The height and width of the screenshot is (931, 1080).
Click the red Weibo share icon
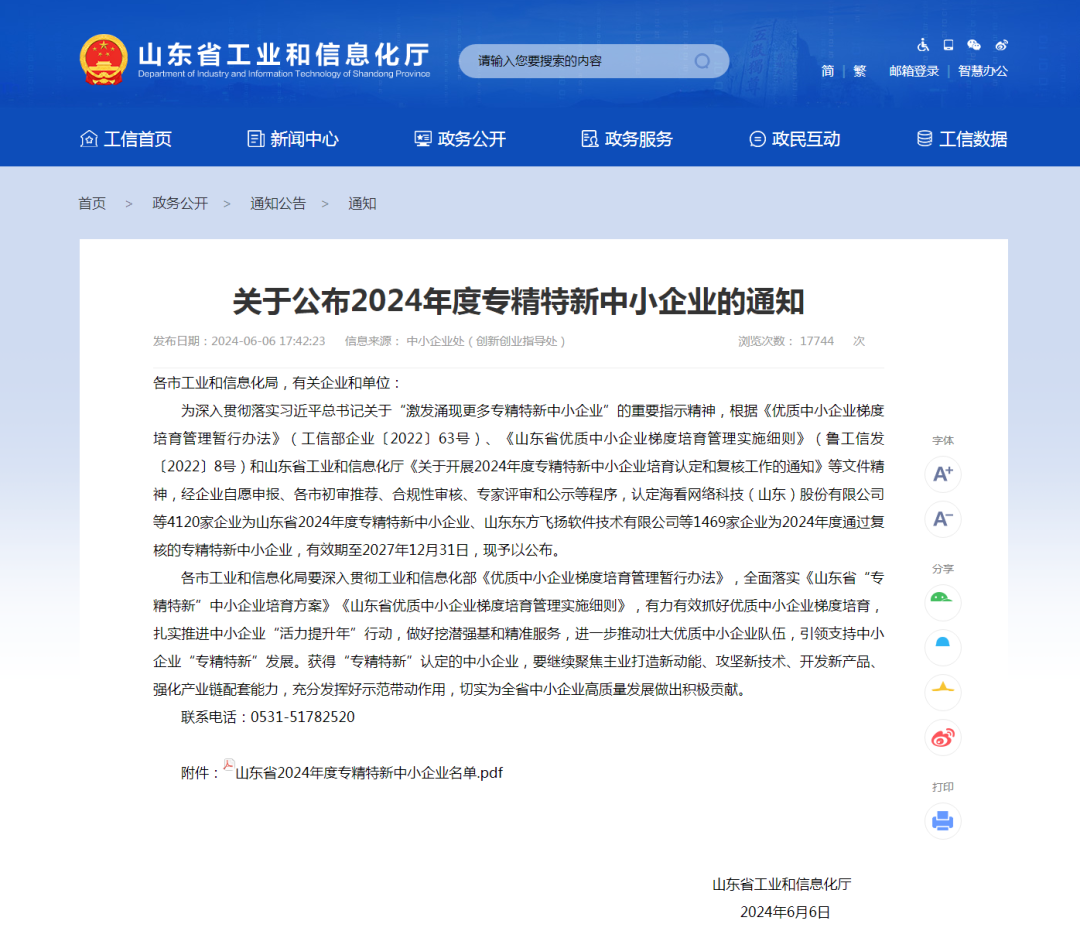click(943, 737)
